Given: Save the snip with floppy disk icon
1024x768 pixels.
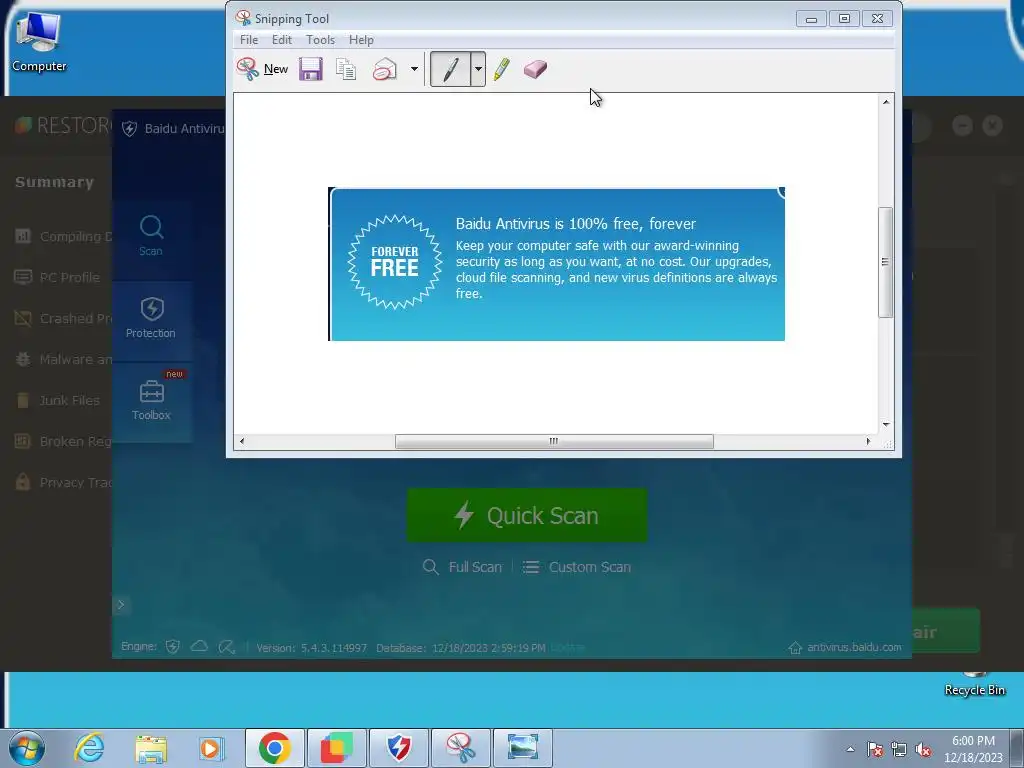Looking at the screenshot, I should click(311, 69).
